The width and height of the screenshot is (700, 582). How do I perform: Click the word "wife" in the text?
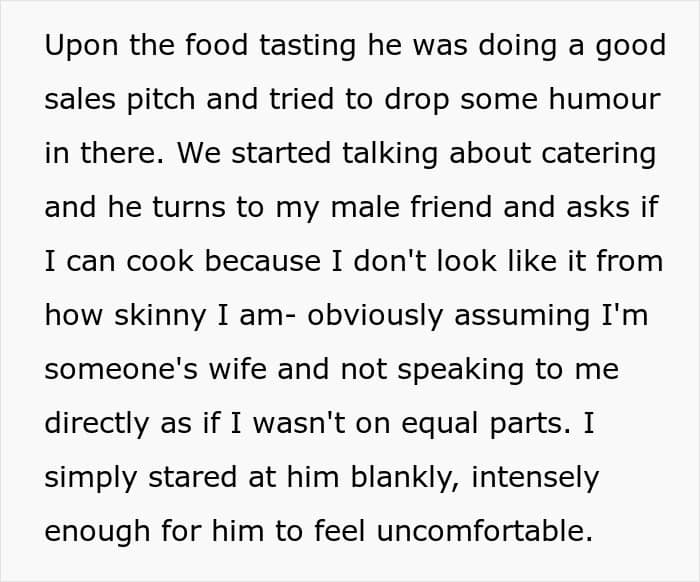[x=238, y=370]
